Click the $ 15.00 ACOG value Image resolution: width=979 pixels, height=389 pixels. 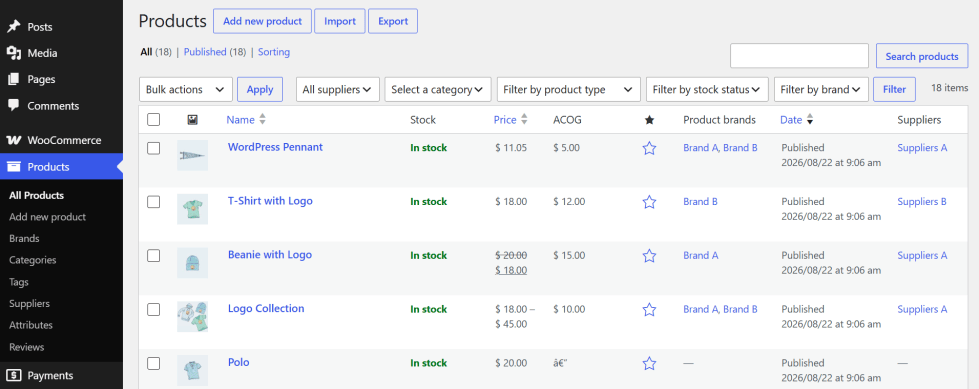(569, 255)
